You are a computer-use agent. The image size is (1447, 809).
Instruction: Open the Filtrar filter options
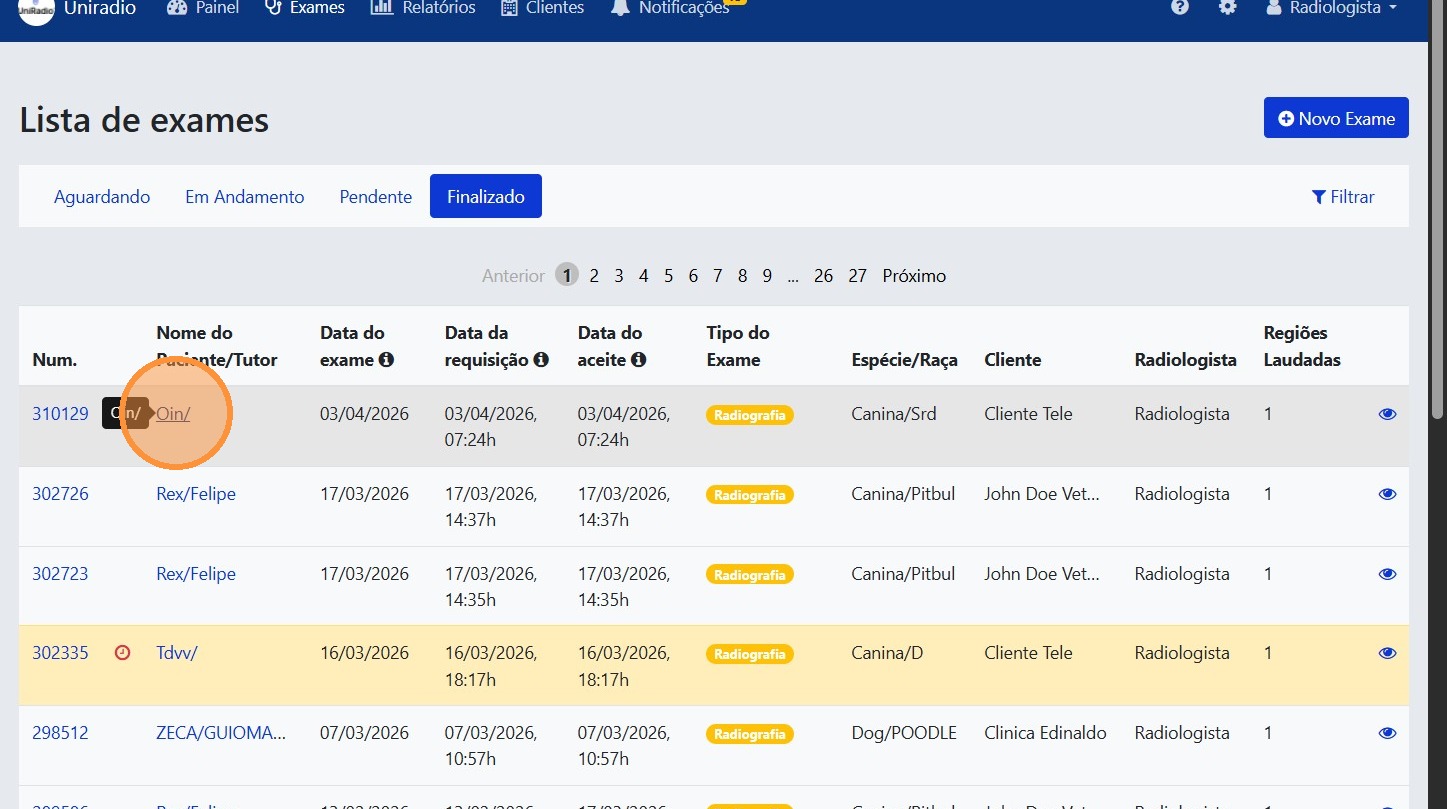1343,197
